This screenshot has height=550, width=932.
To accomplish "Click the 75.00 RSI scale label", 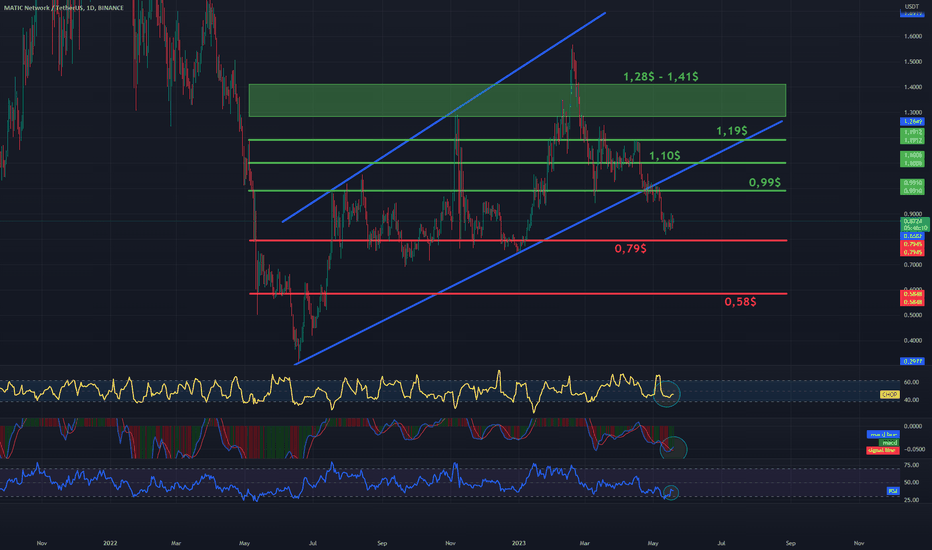I will [x=911, y=465].
